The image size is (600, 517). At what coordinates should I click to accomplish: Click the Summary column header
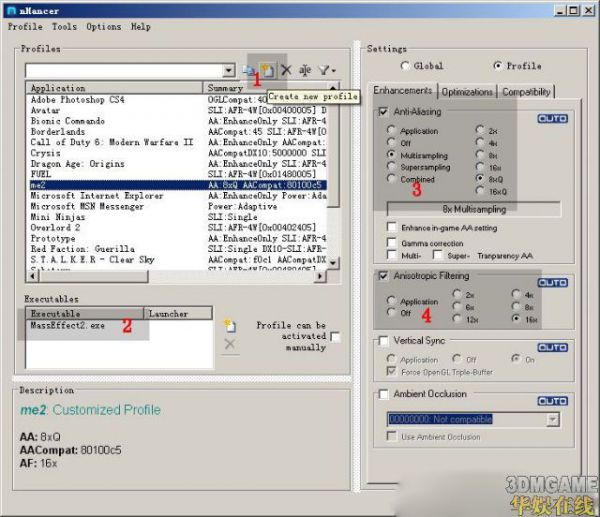pyautogui.click(x=265, y=88)
